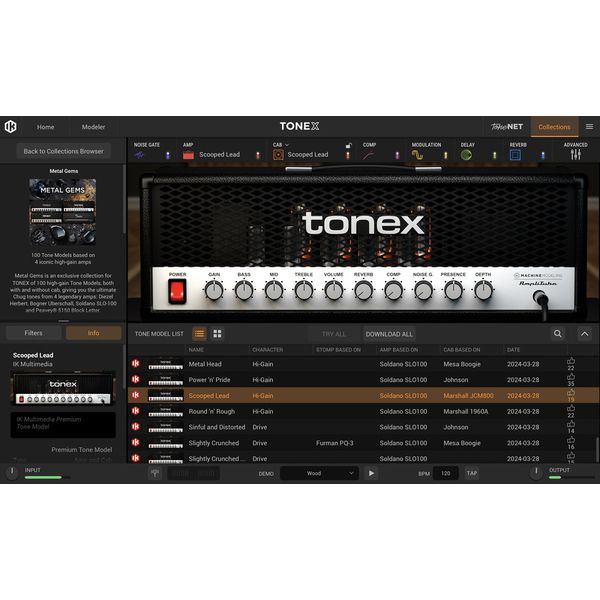Click Back to Collections Browser button

[64, 151]
